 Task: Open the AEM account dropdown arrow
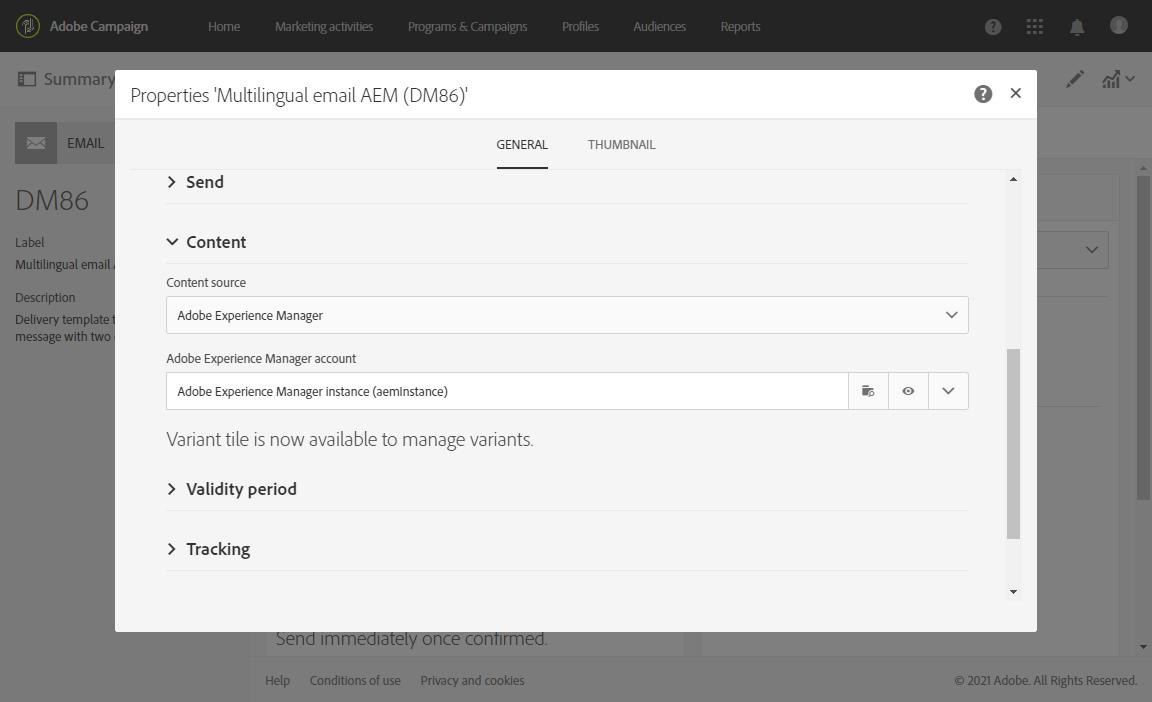[948, 391]
